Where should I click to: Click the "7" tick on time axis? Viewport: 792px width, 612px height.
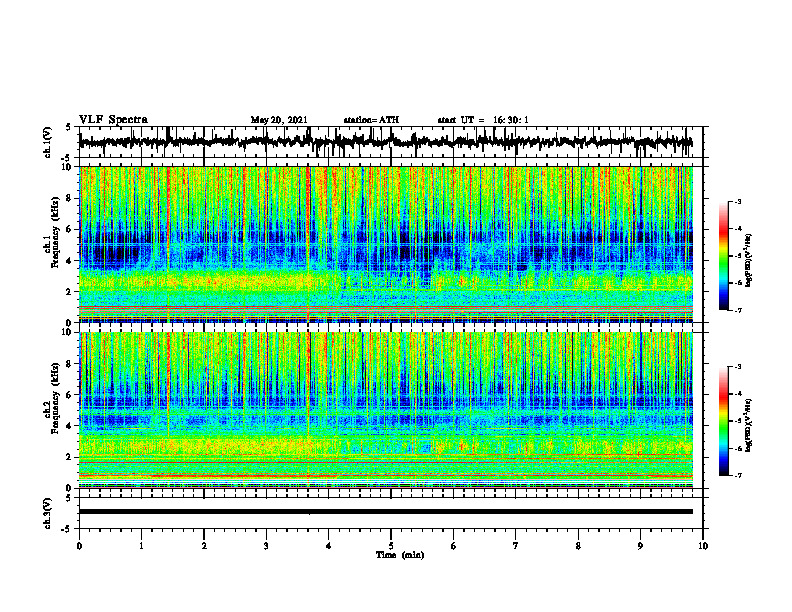click(516, 546)
